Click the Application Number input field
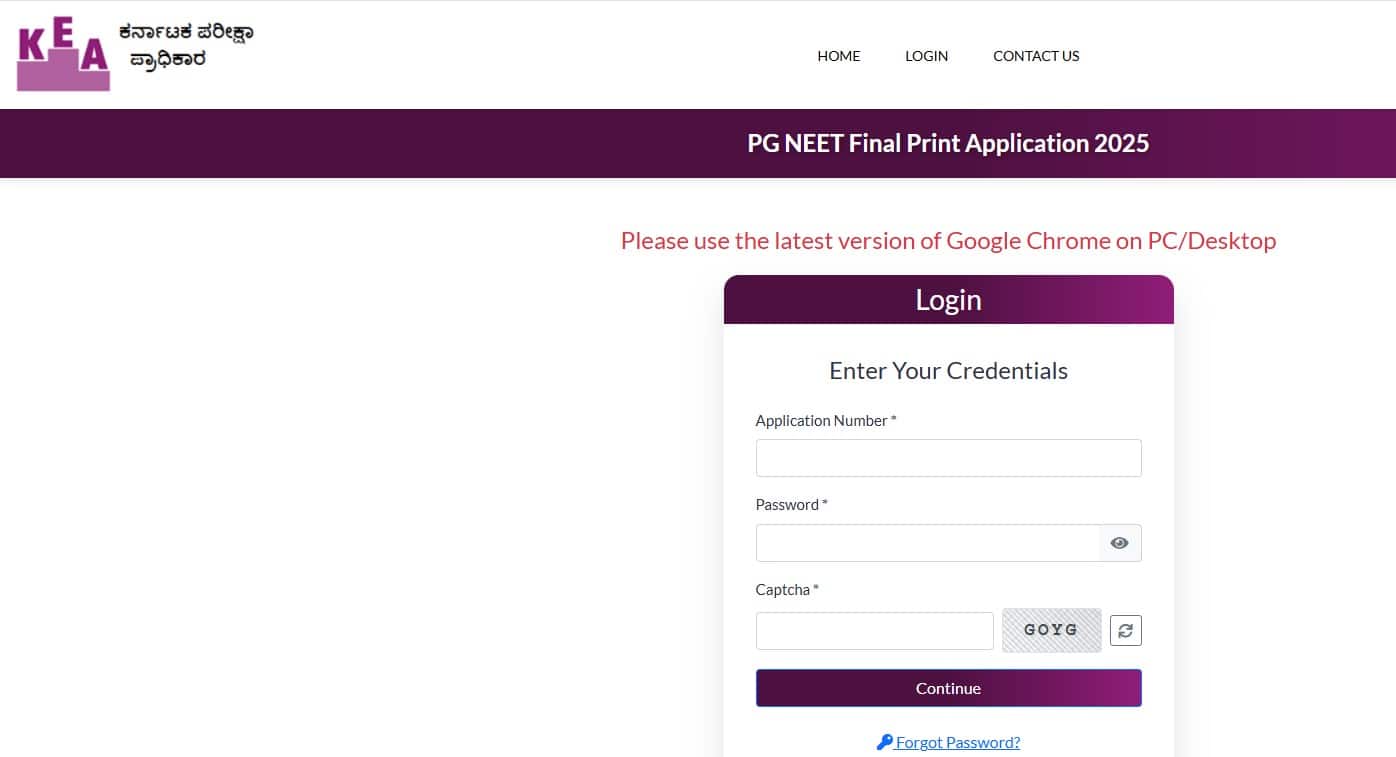The height and width of the screenshot is (757, 1396). pyautogui.click(x=948, y=457)
